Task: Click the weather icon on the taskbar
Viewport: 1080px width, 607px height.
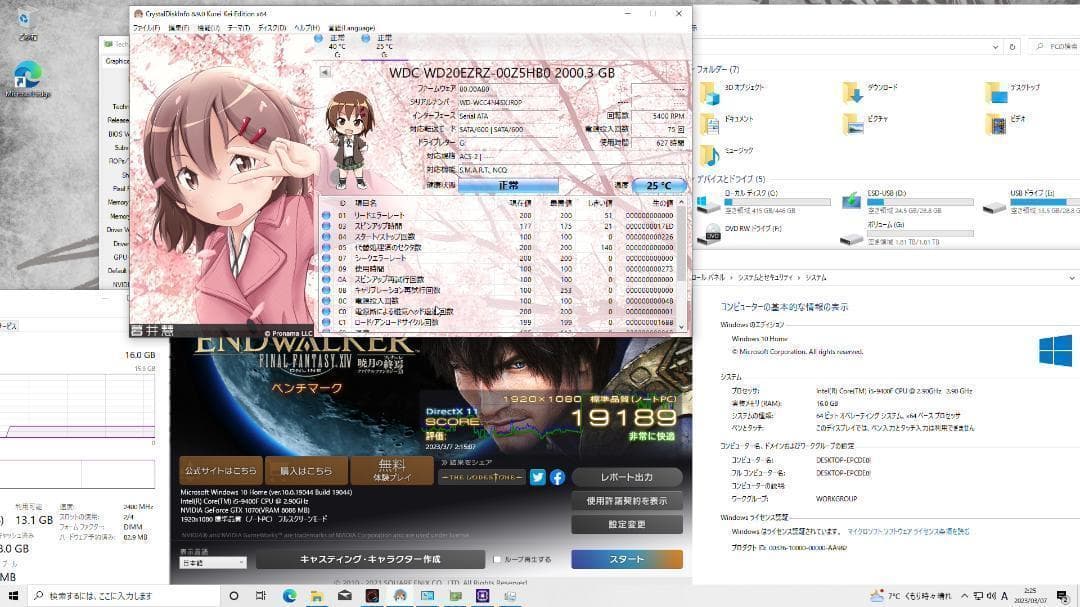Action: (x=877, y=598)
